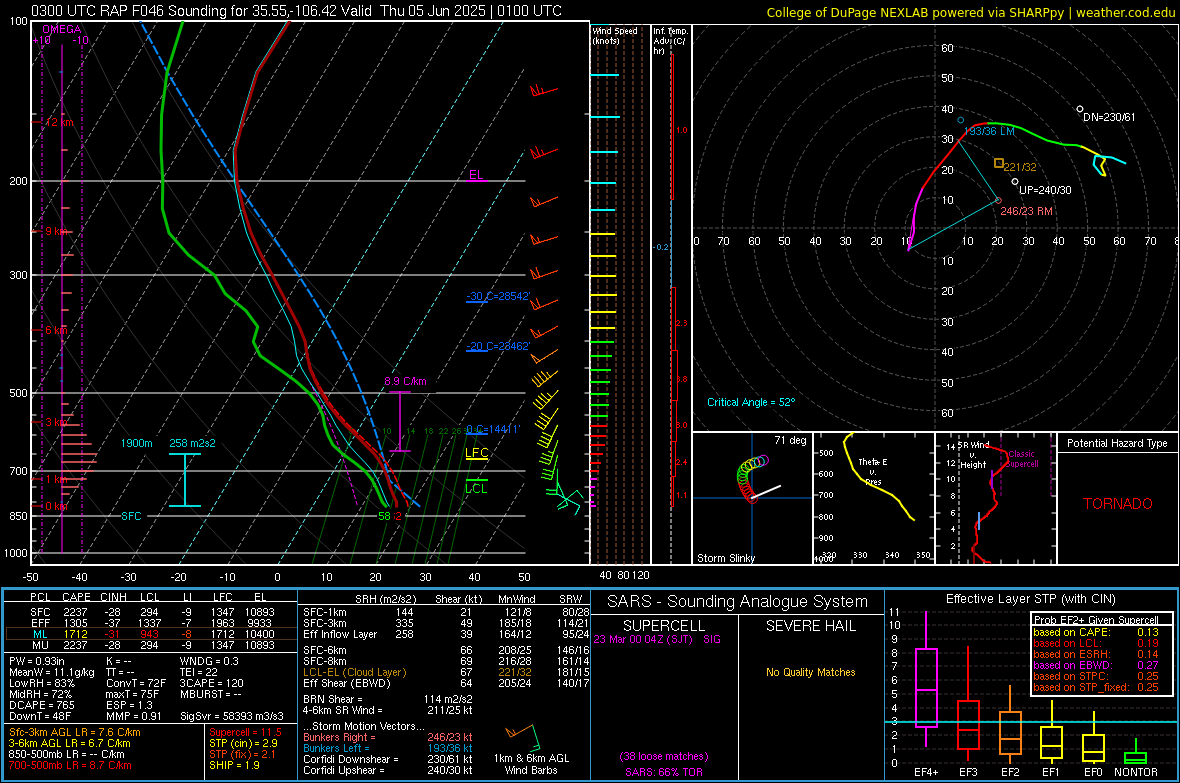This screenshot has height=783, width=1180.
Task: Click the Wind Speed (knots) panel header
Action: click(x=615, y=35)
